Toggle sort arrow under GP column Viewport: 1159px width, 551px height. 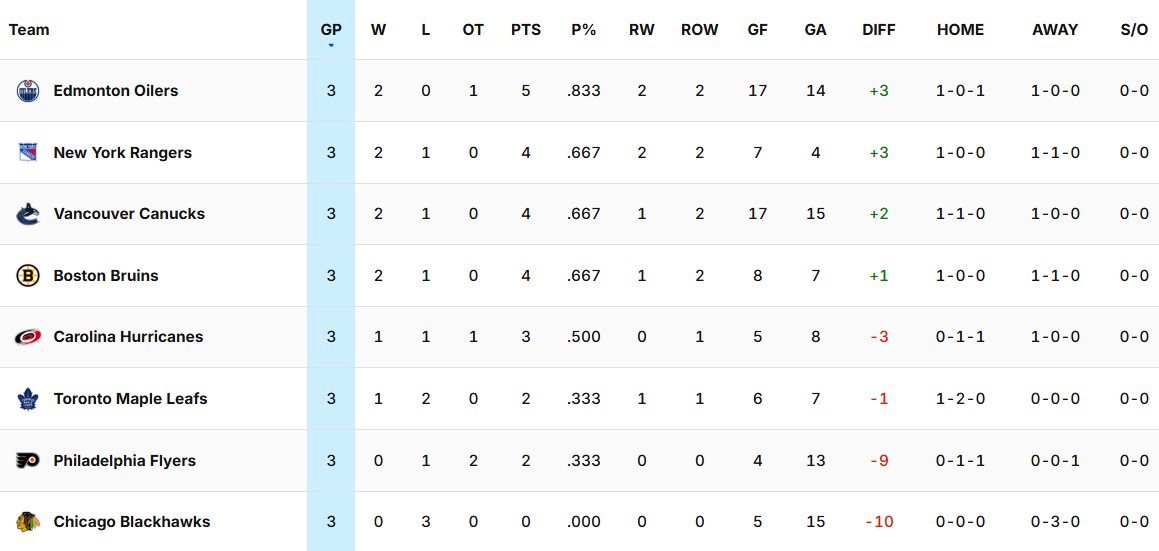click(x=331, y=46)
